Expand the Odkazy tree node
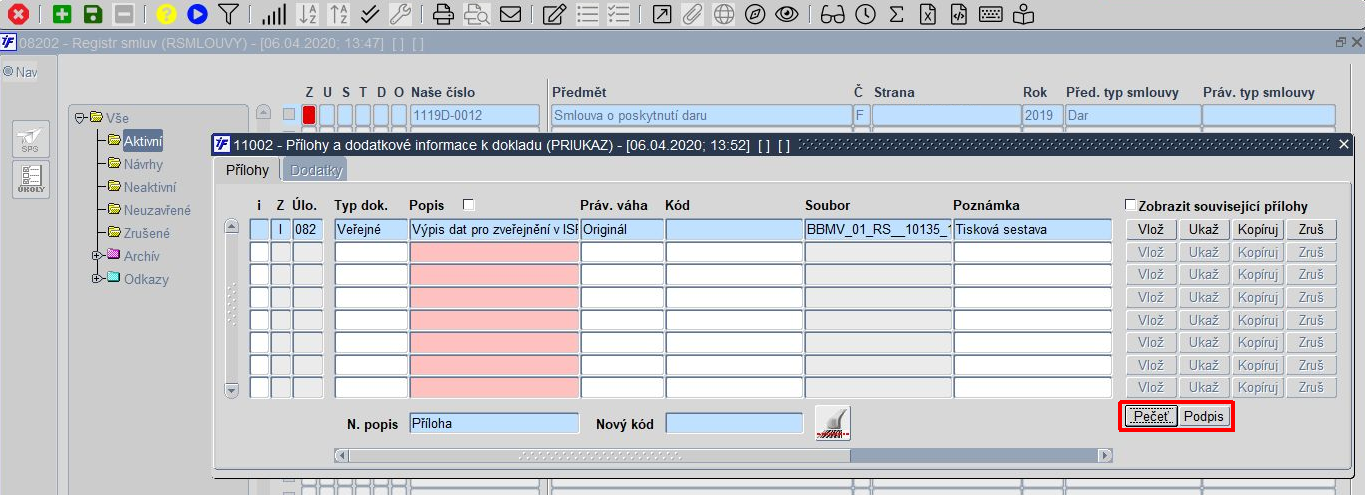Viewport: 1365px width, 495px height. [96, 279]
